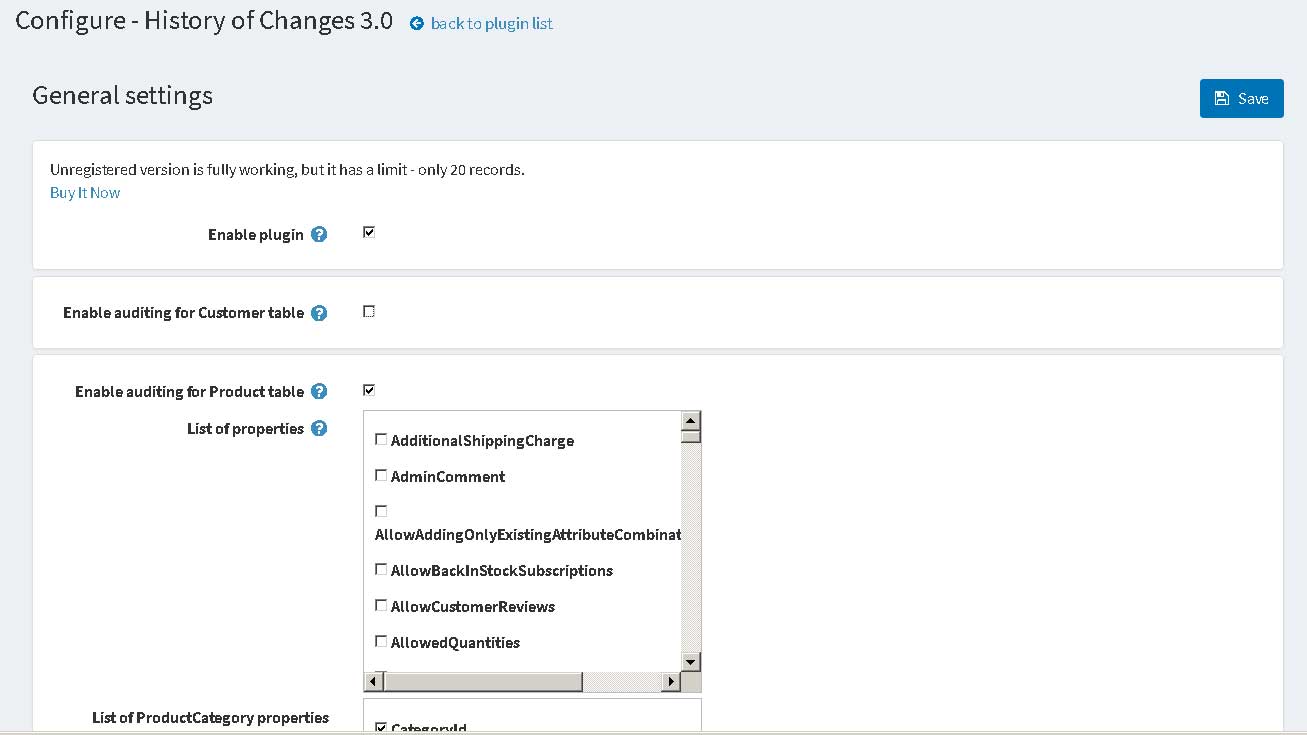Click the vertical scrollbar thumb in properties list
The height and width of the screenshot is (735, 1307).
click(690, 436)
